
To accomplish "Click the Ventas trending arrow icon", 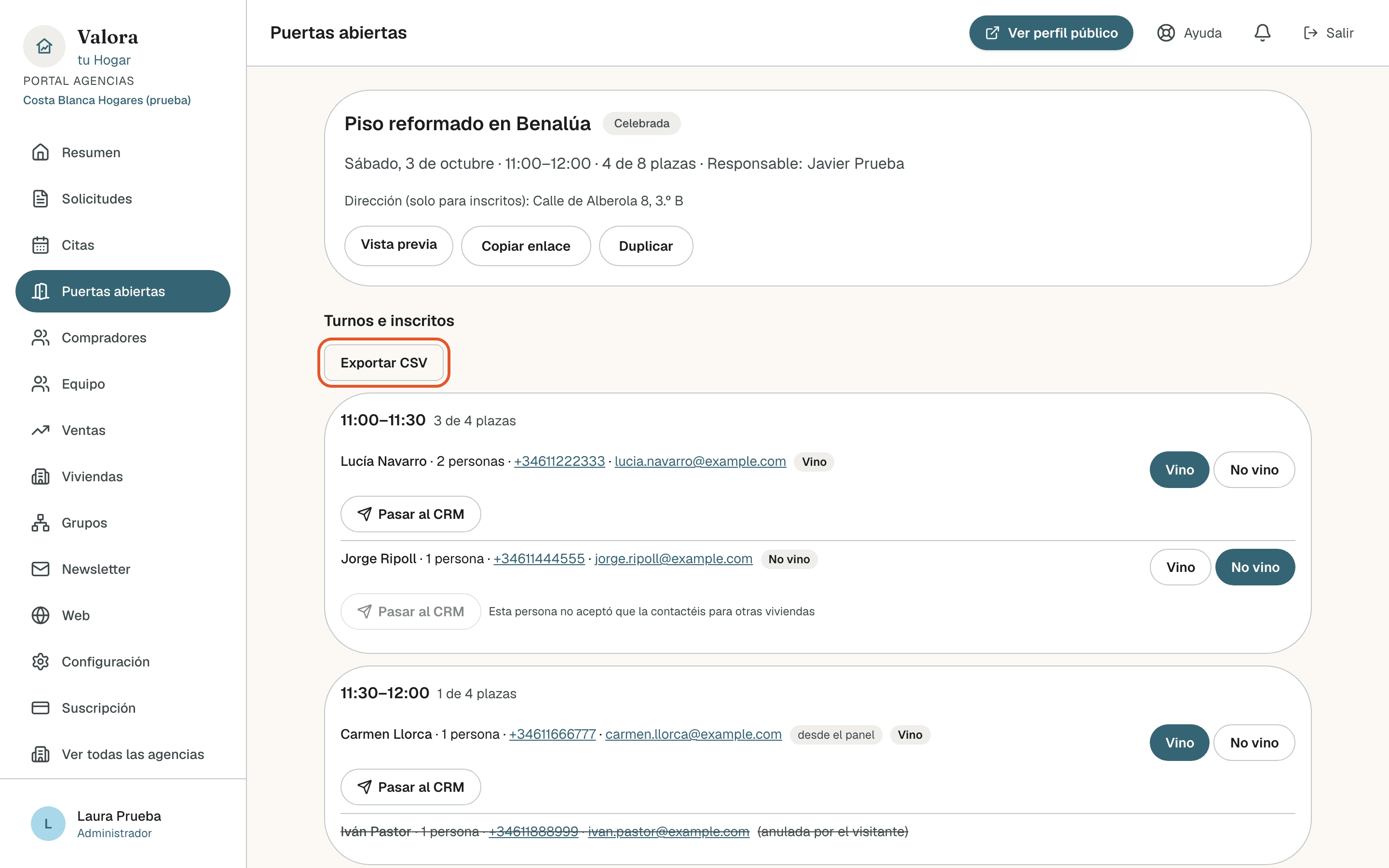I will pyautogui.click(x=40, y=430).
